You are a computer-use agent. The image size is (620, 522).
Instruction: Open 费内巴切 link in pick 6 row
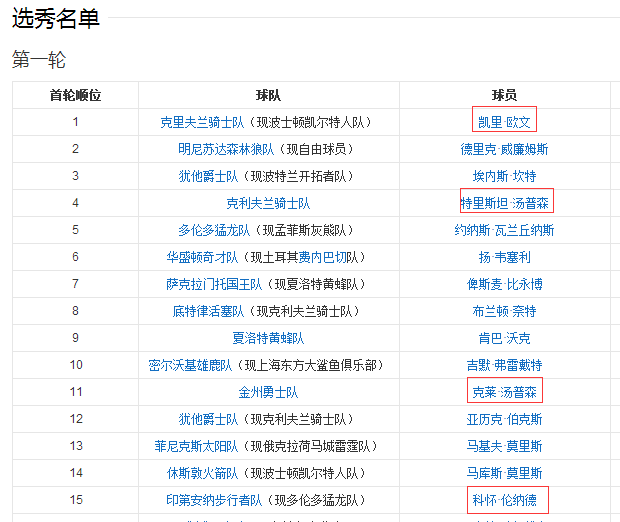click(323, 257)
